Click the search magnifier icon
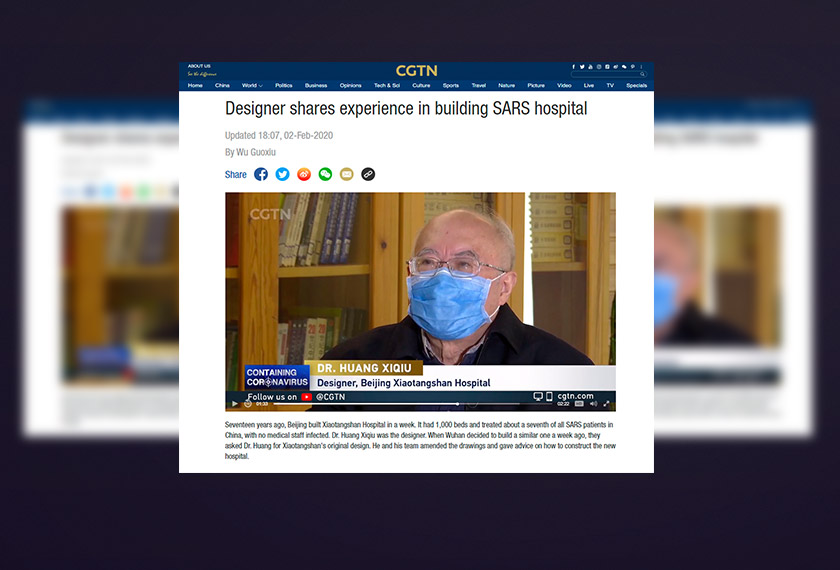Viewport: 840px width, 570px height. click(642, 74)
